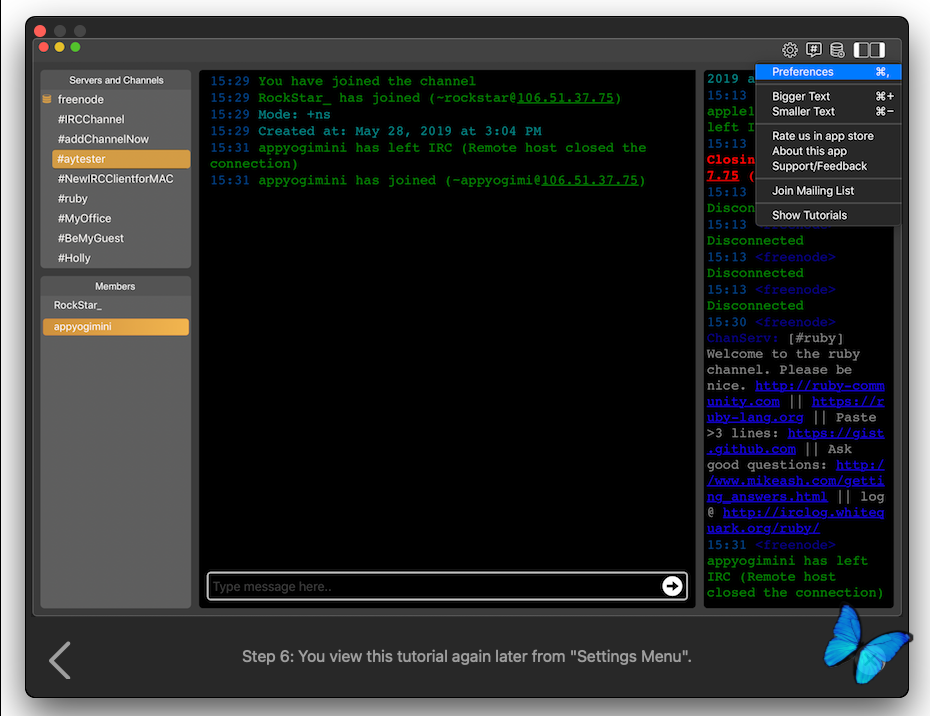The width and height of the screenshot is (930, 716).
Task: Toggle the left sidebar panel half
Action: (861, 50)
